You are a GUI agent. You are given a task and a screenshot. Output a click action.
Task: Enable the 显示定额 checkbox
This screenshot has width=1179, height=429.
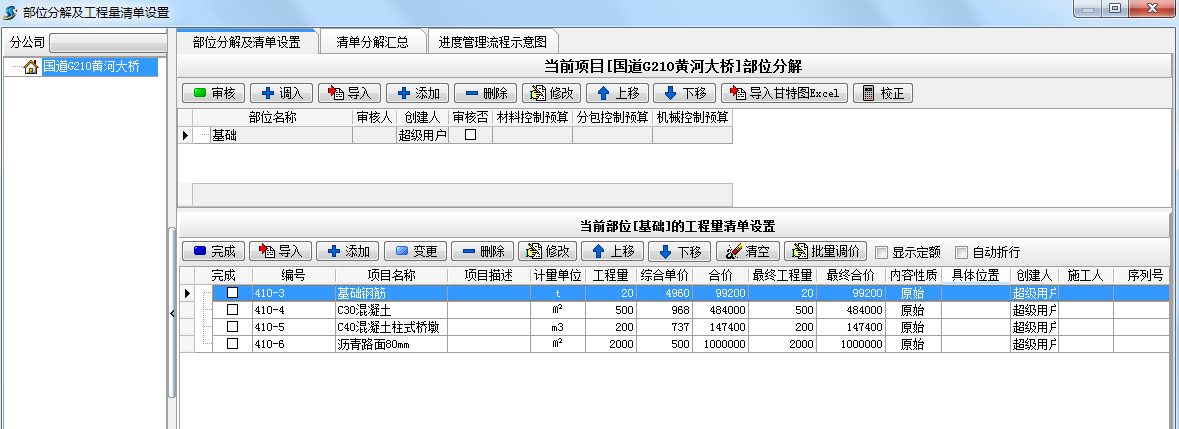881,252
